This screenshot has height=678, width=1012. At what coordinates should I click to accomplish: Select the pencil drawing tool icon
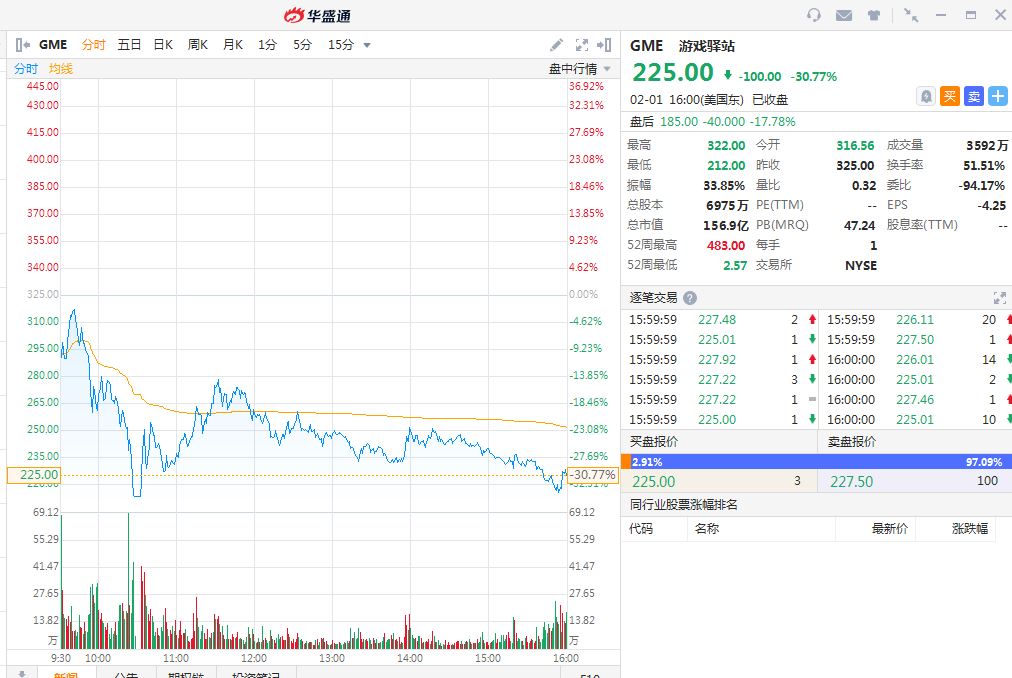557,45
